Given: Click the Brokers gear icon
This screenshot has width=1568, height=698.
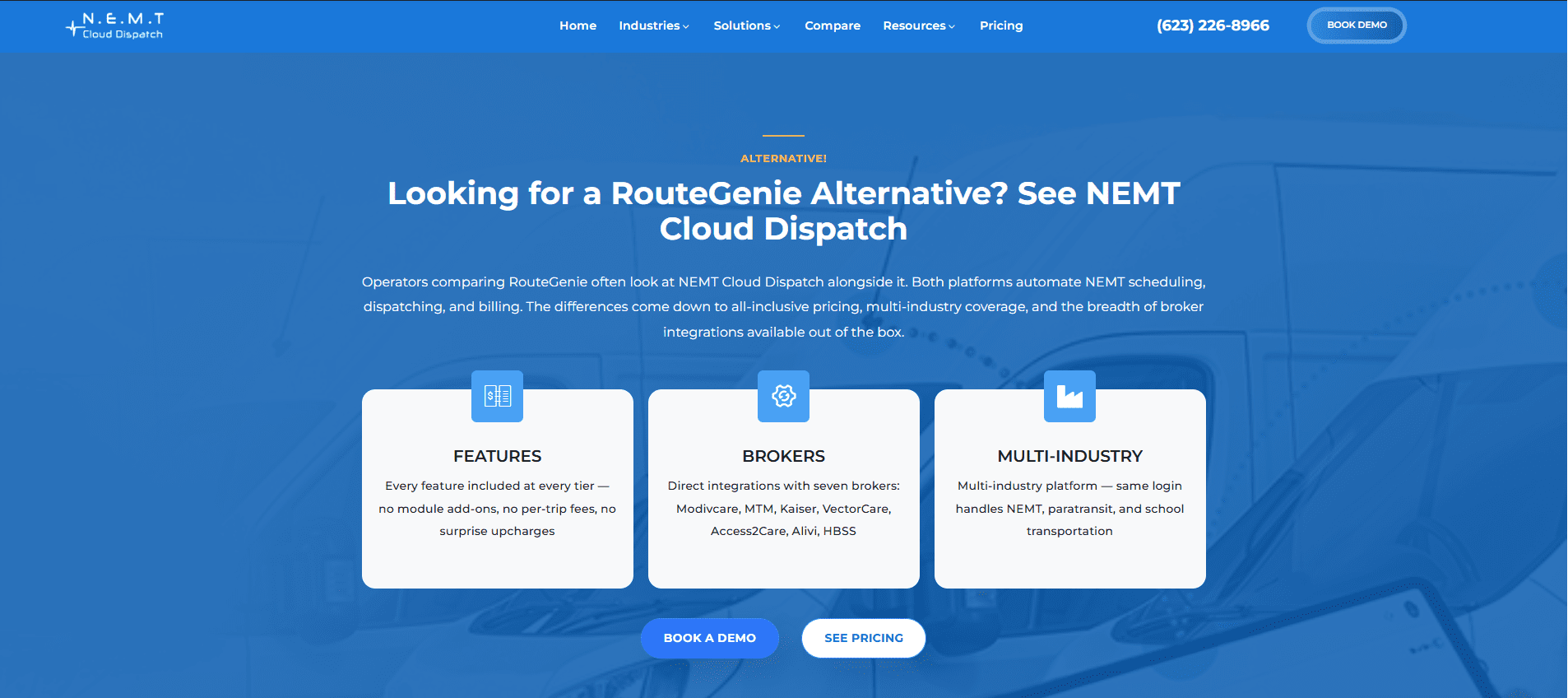Looking at the screenshot, I should click(783, 396).
